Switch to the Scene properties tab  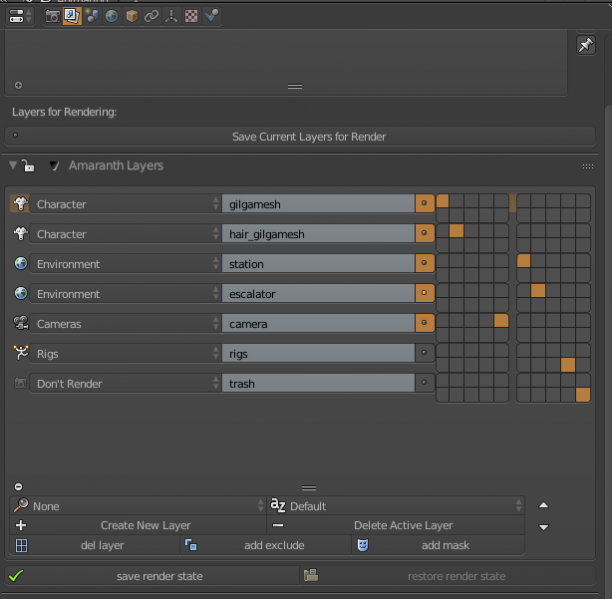[x=92, y=16]
